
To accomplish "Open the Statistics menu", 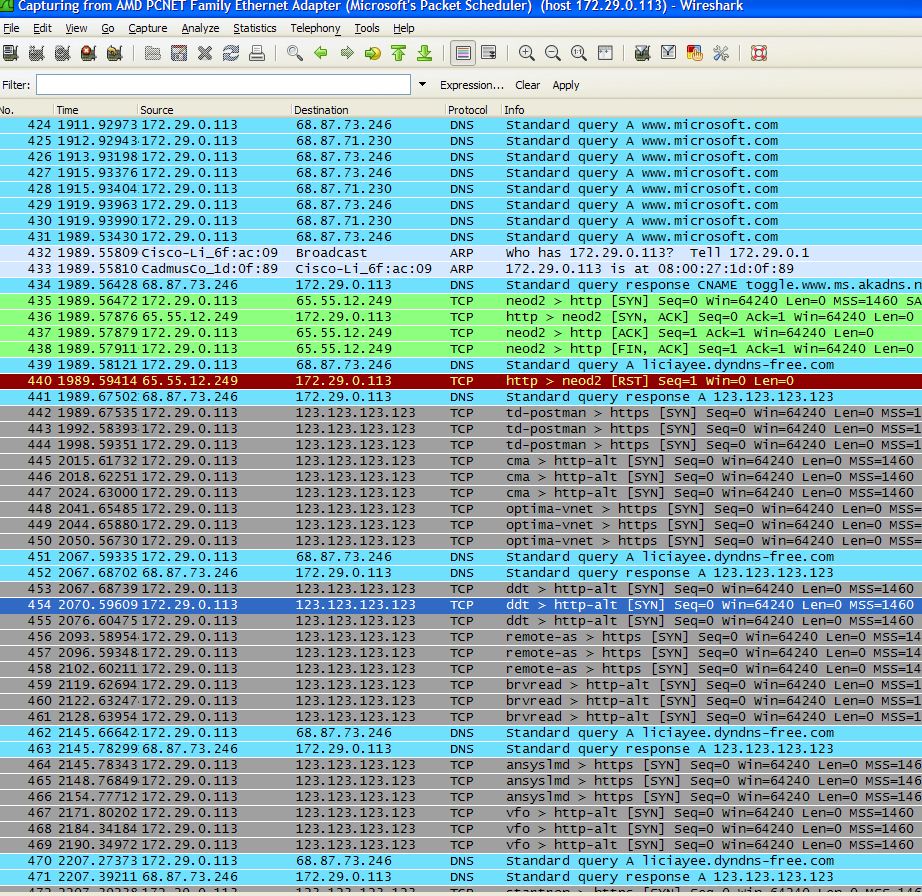I will point(255,28).
